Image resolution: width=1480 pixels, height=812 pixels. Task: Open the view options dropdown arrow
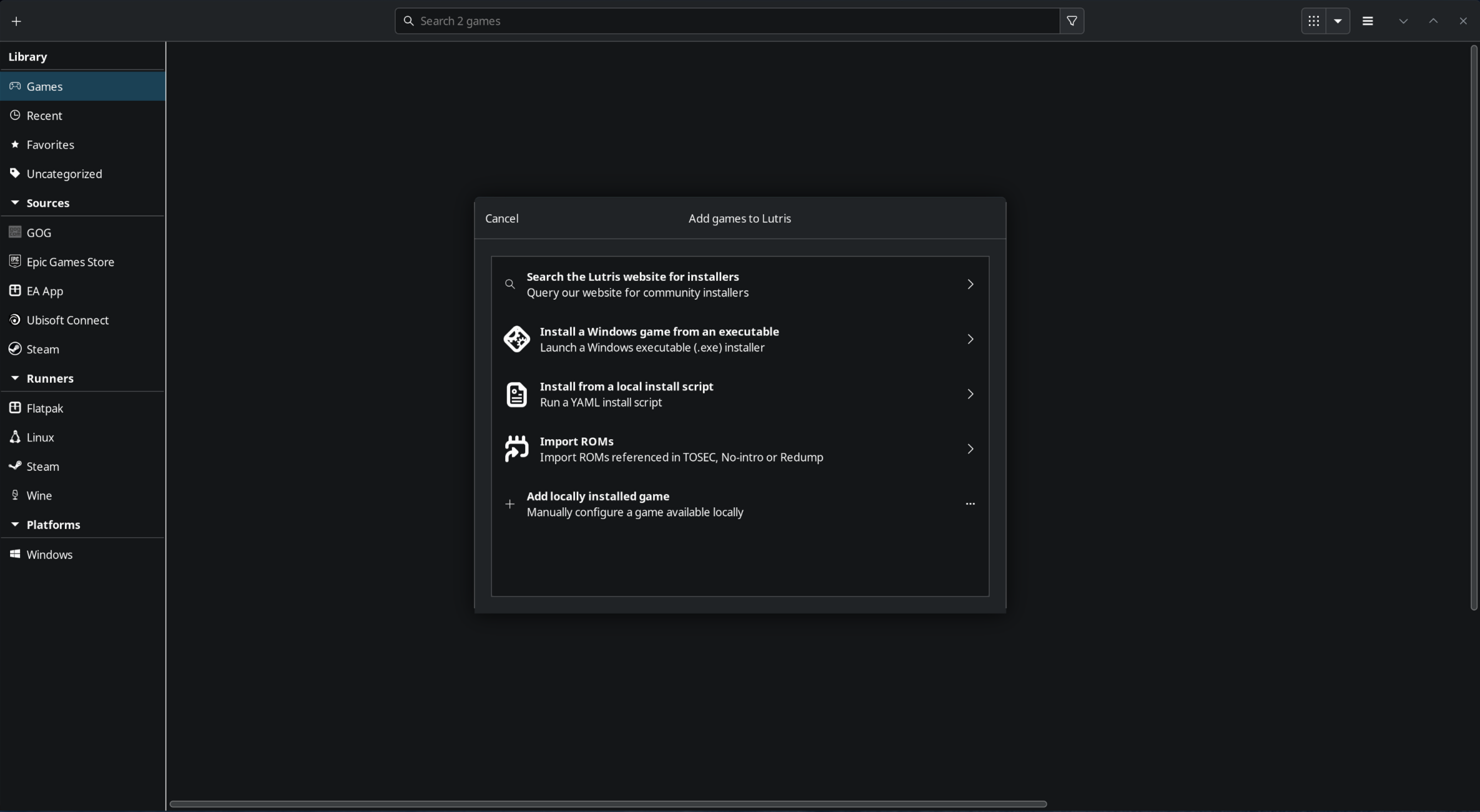point(1338,21)
